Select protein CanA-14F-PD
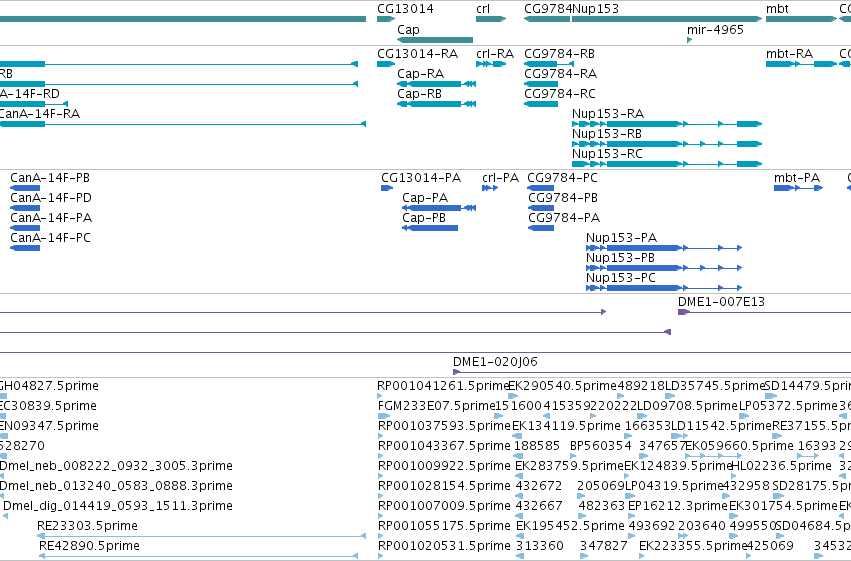851x561 pixels. (x=25, y=208)
